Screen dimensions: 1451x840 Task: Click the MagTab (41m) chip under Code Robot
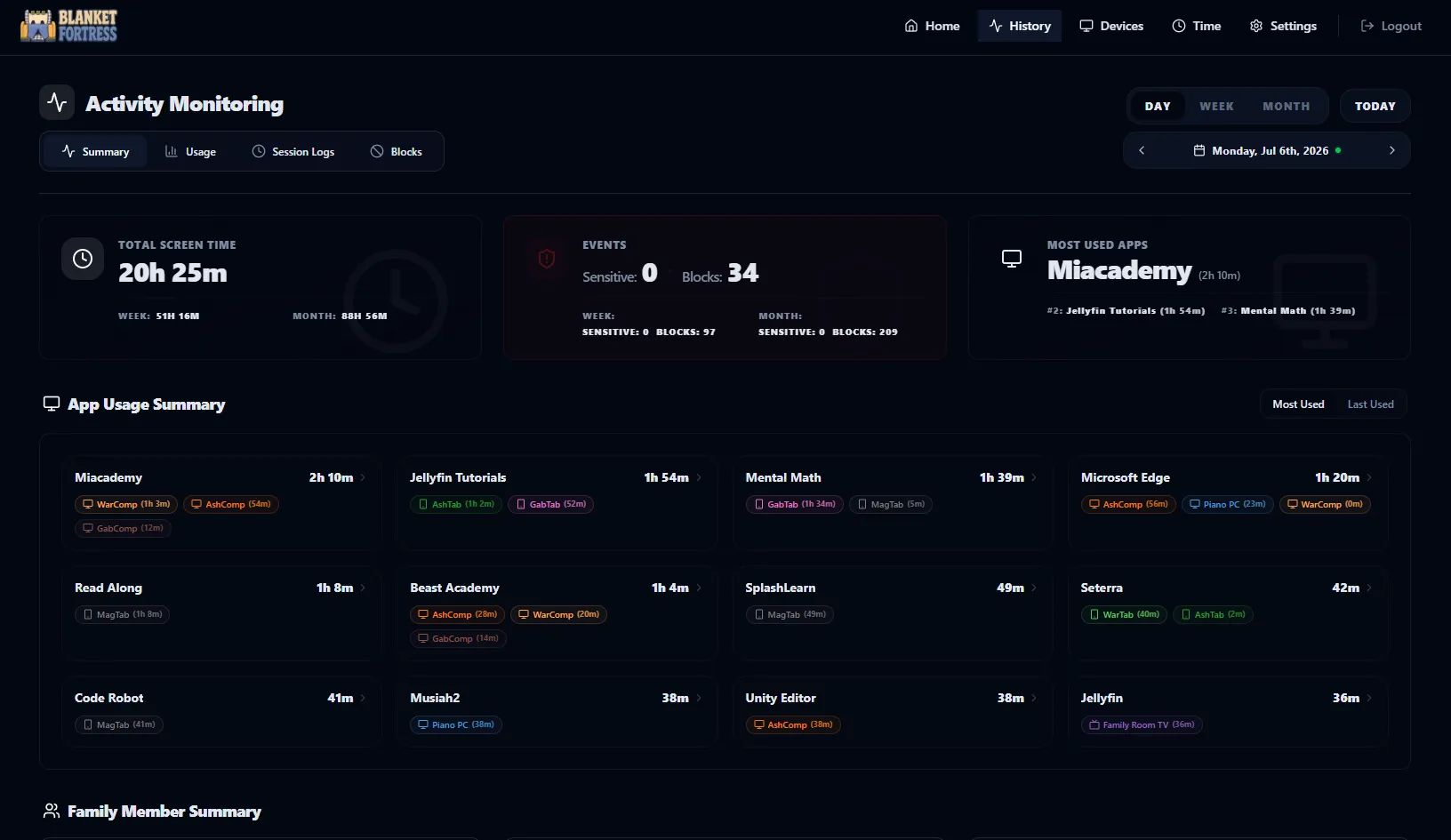119,724
